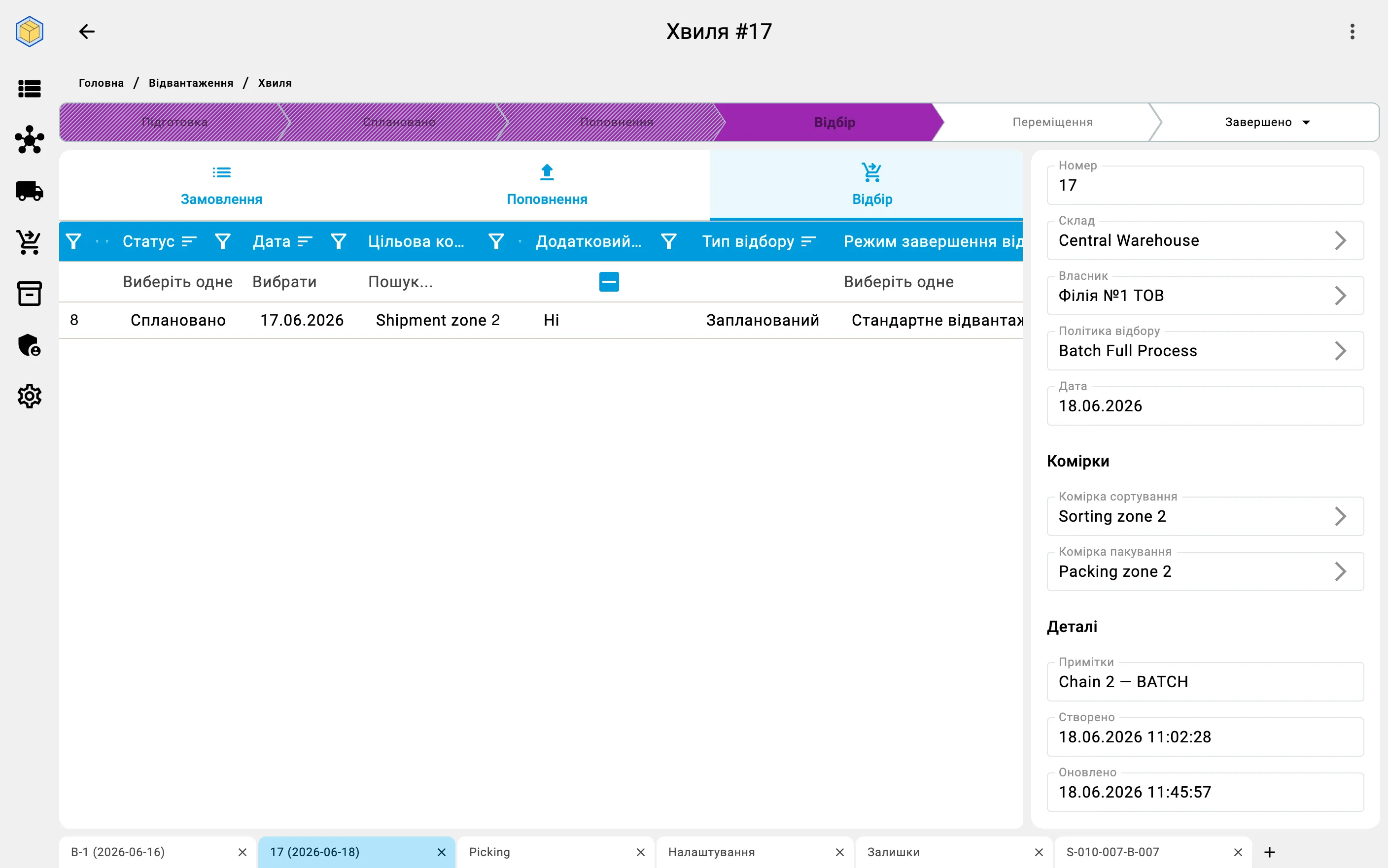Toggle the Додатковий filter checkbox
This screenshot has height=868, width=1388.
[x=609, y=282]
